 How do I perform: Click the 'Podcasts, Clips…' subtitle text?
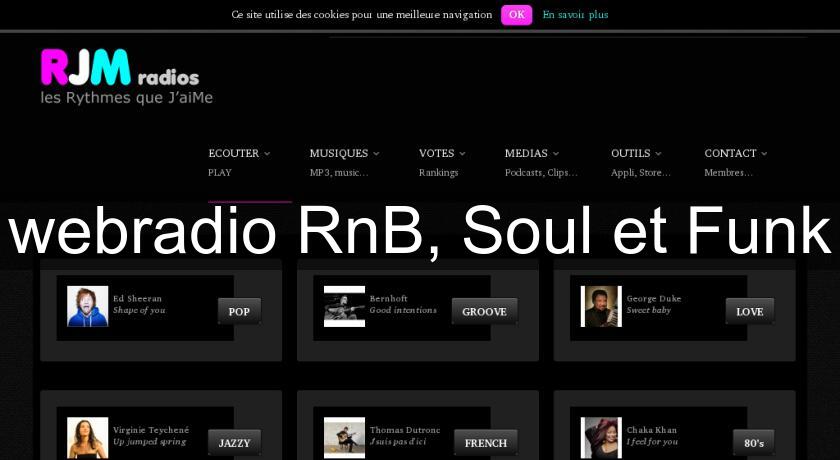[541, 173]
